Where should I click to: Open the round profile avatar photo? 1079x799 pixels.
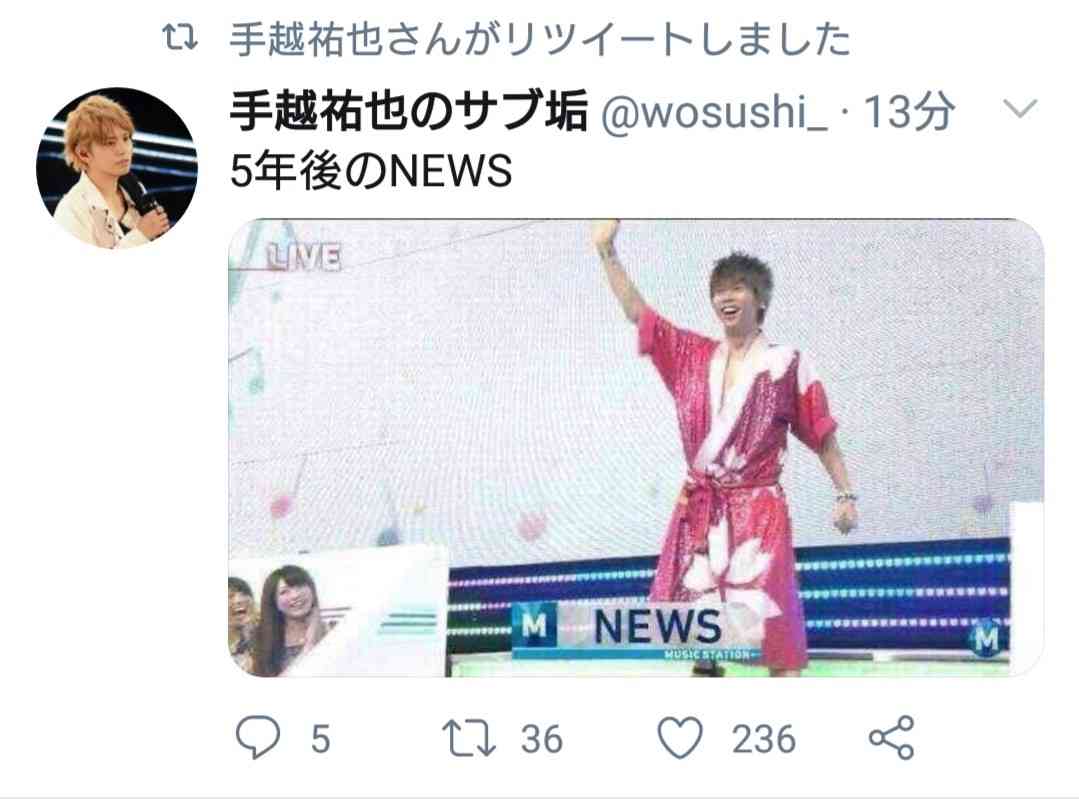117,168
